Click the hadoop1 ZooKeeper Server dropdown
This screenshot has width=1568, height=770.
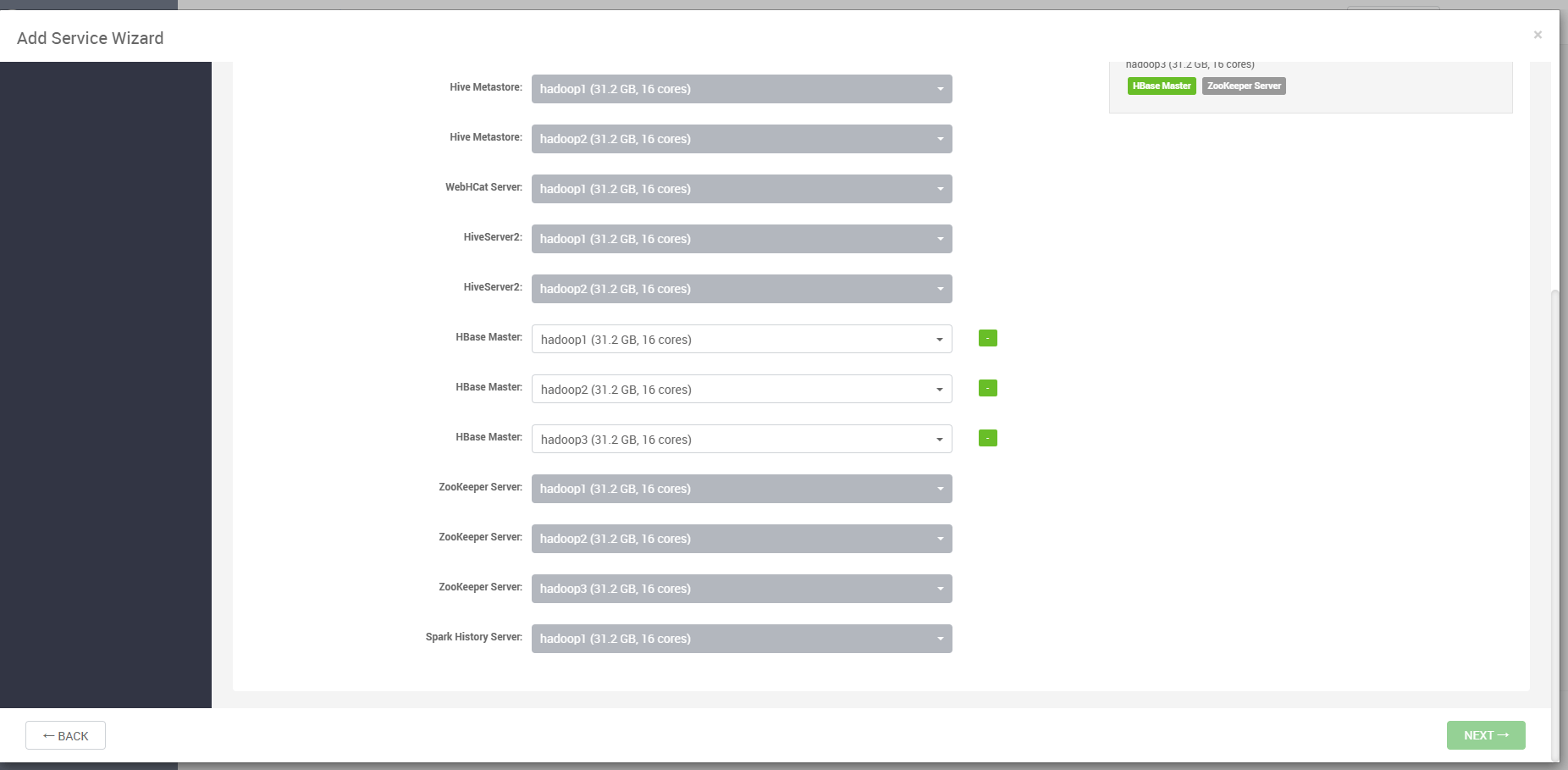pos(741,489)
